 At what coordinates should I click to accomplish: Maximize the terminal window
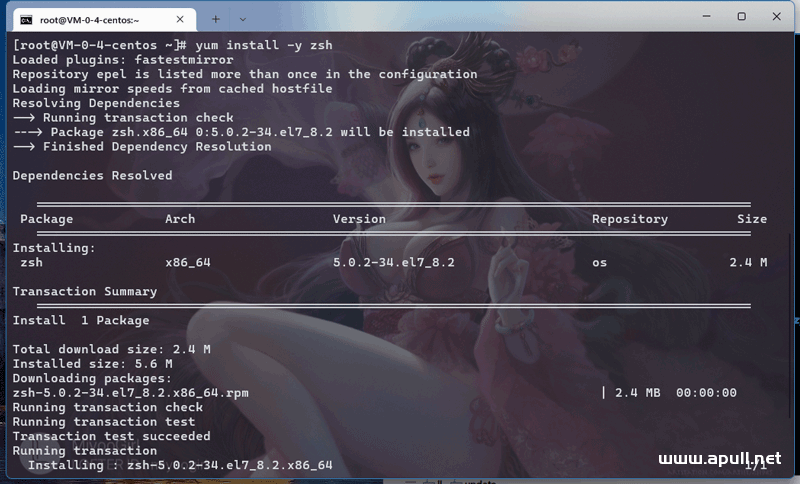tap(741, 16)
